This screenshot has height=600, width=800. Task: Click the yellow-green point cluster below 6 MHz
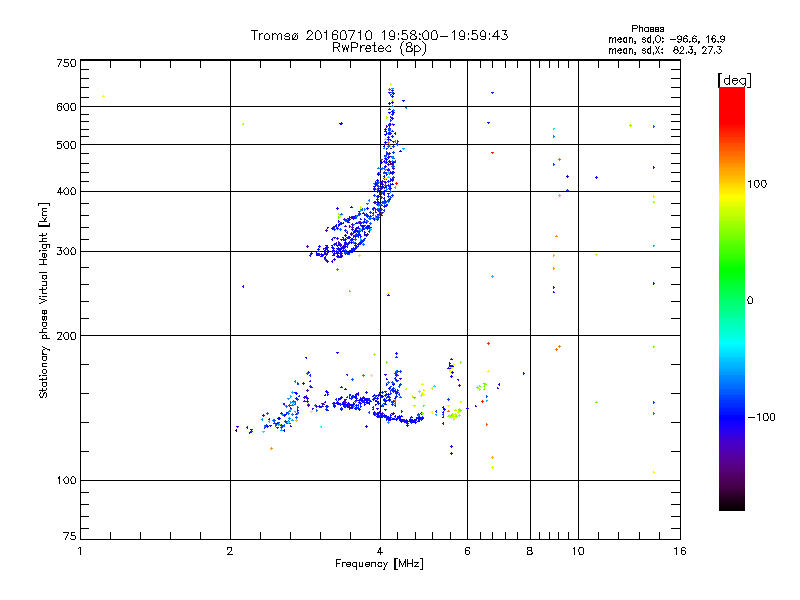pos(454,414)
